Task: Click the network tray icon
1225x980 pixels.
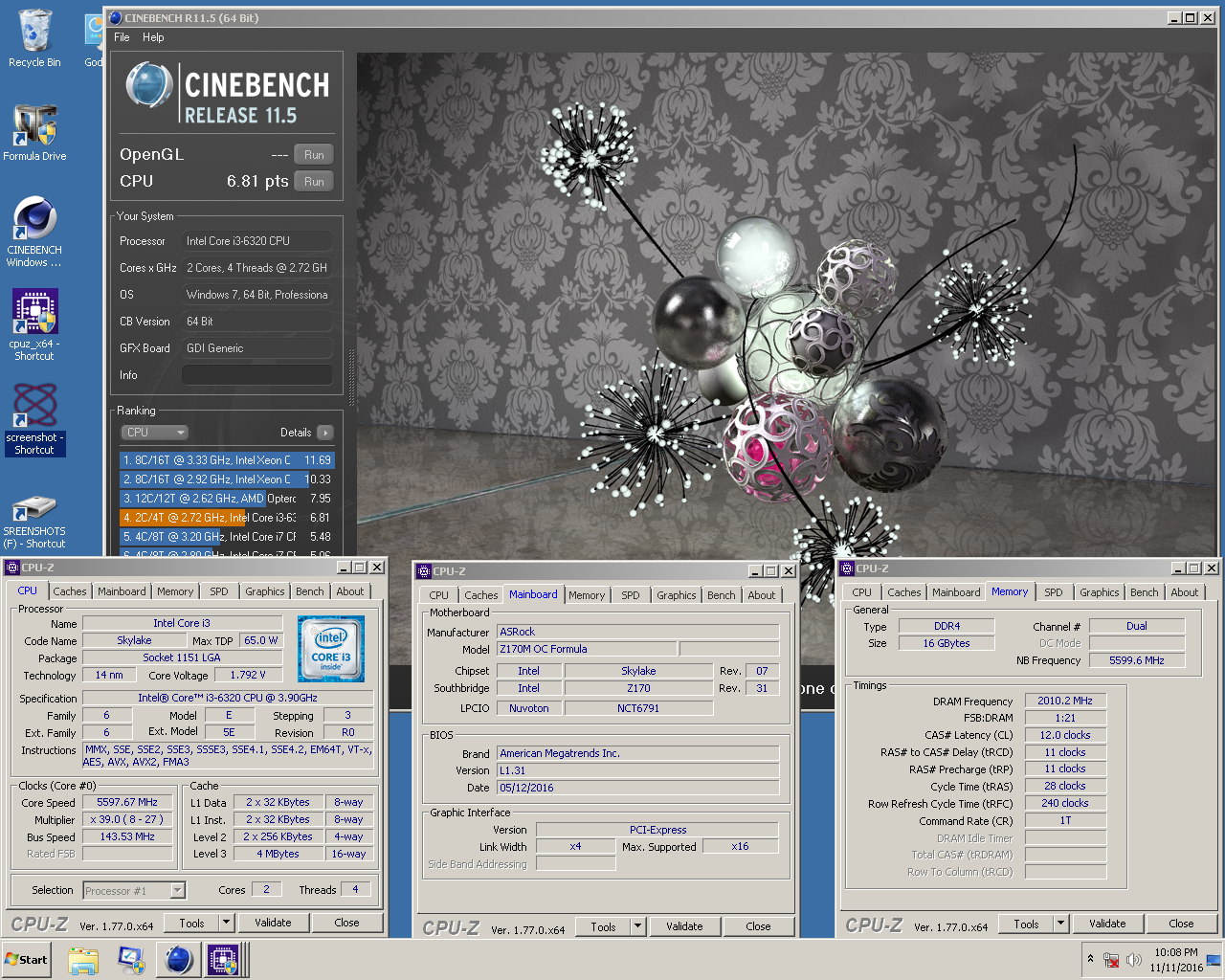Action: point(1111,959)
